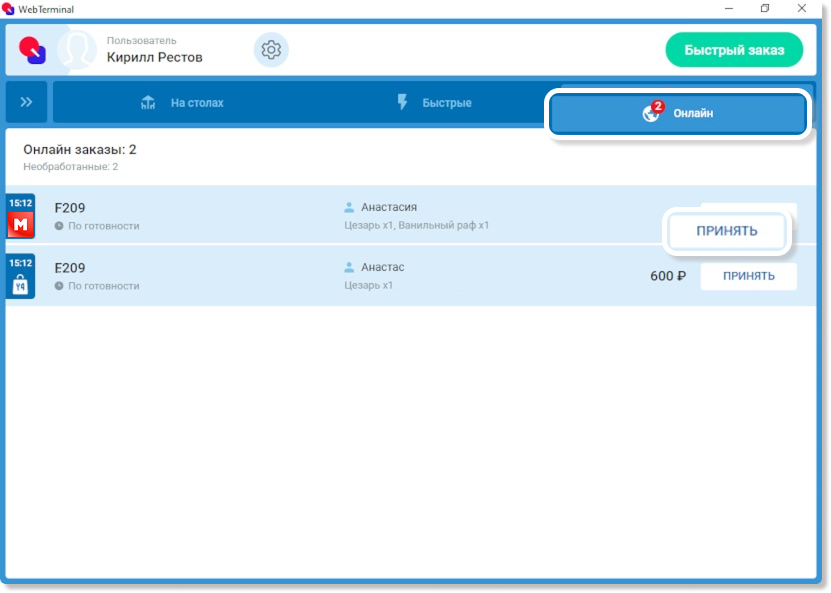Open the order F209 title
This screenshot has height=593, width=831.
pos(70,208)
